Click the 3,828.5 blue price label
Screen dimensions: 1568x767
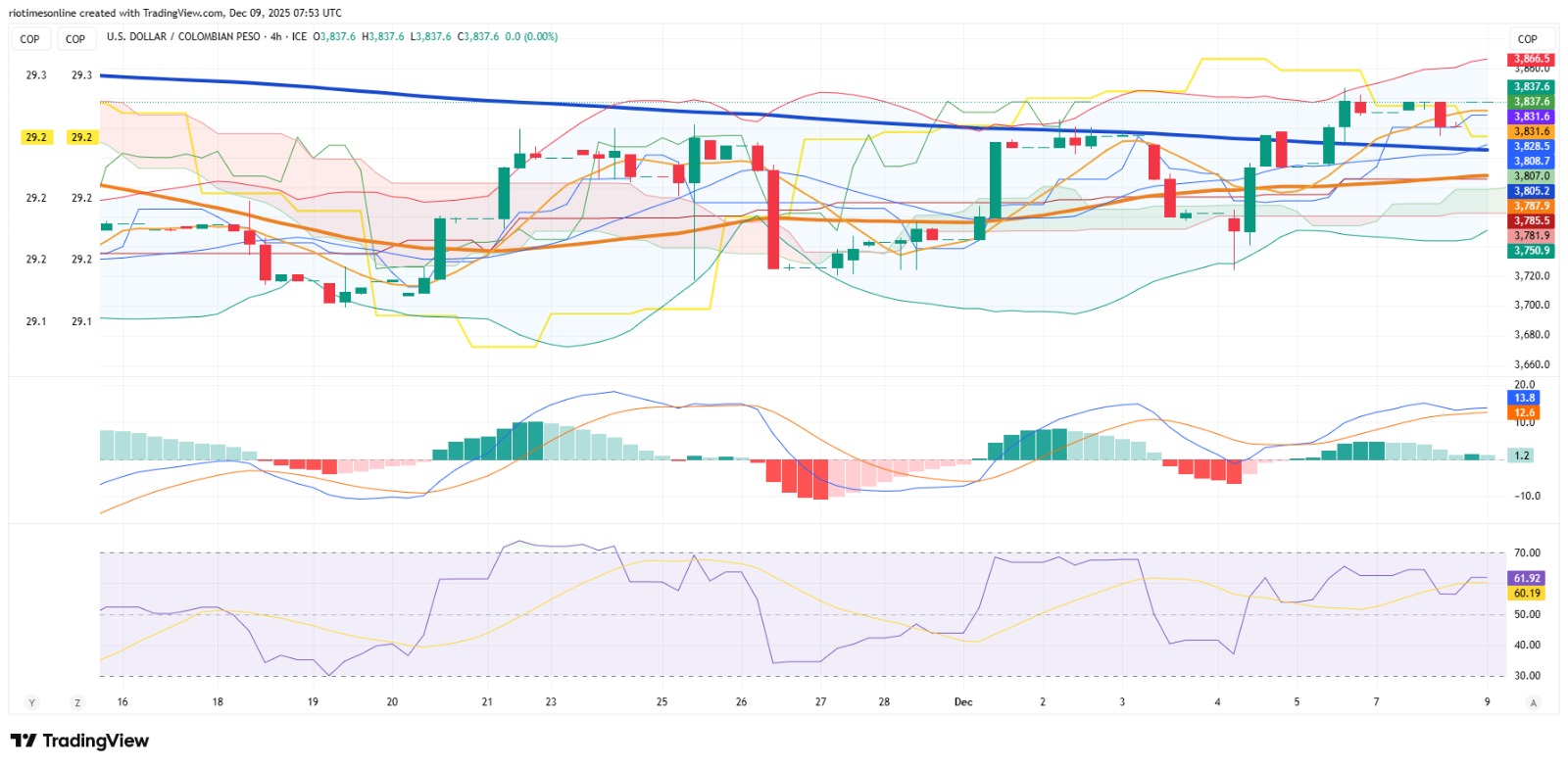tap(1532, 146)
